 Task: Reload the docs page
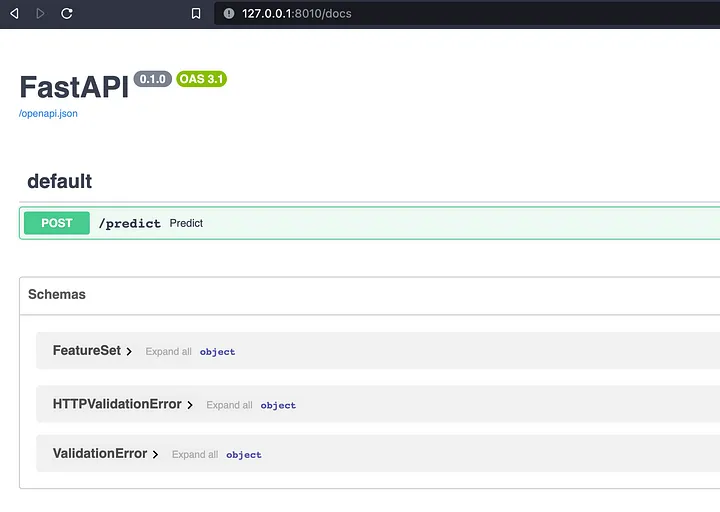pyautogui.click(x=67, y=14)
